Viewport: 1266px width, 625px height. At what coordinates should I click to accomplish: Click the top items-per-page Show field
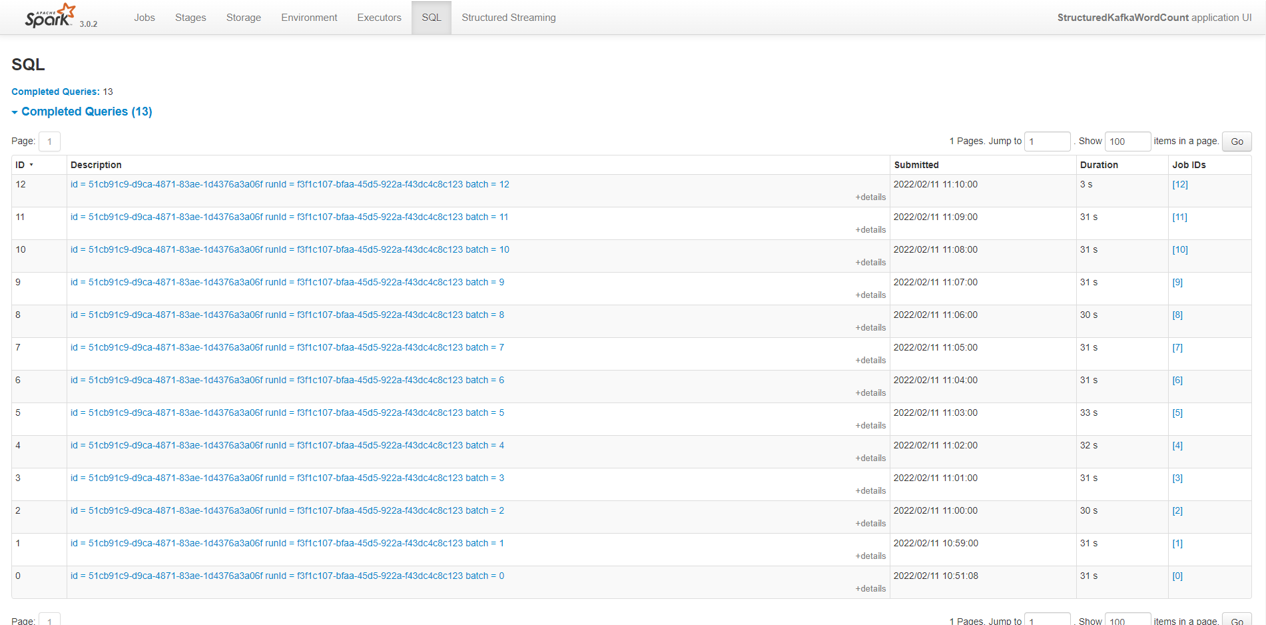(x=1127, y=142)
